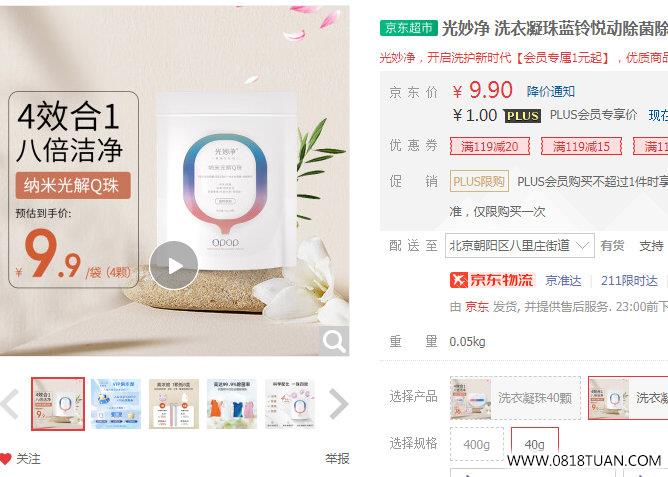Select the 400g specification option
This screenshot has height=477, width=668.
coord(477,444)
